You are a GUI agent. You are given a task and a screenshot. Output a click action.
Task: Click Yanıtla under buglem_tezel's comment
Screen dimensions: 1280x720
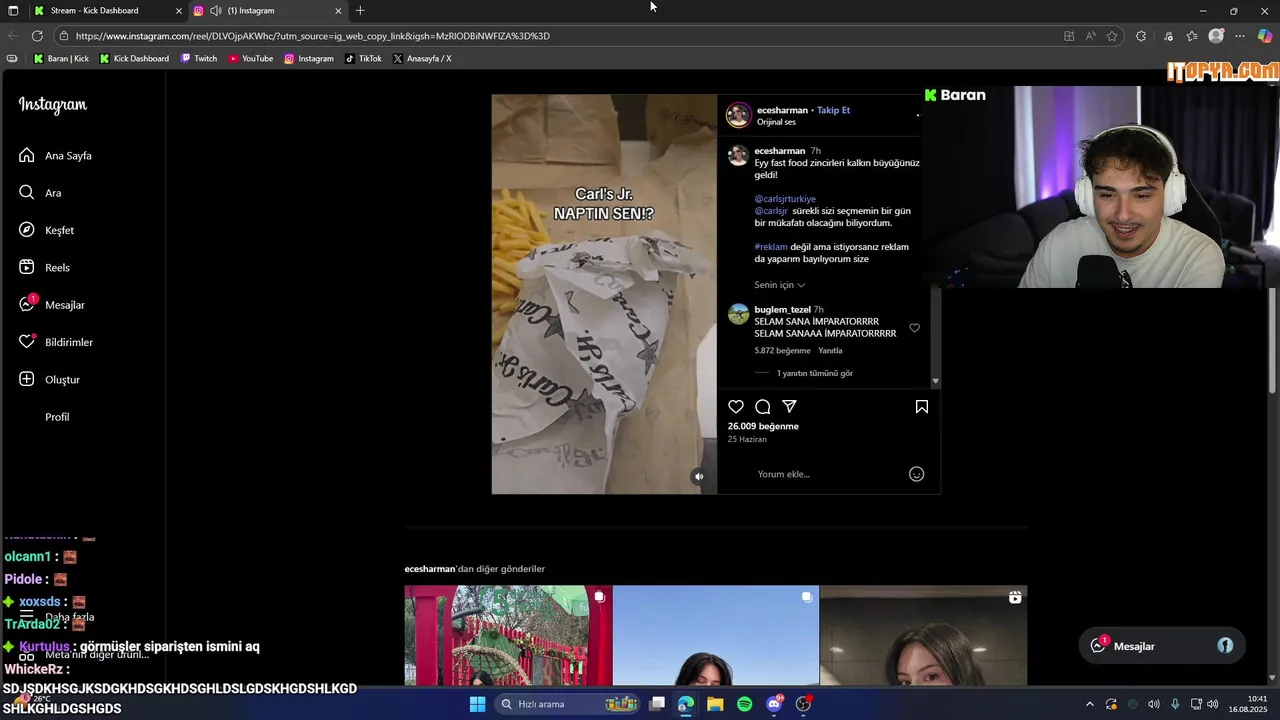(830, 351)
